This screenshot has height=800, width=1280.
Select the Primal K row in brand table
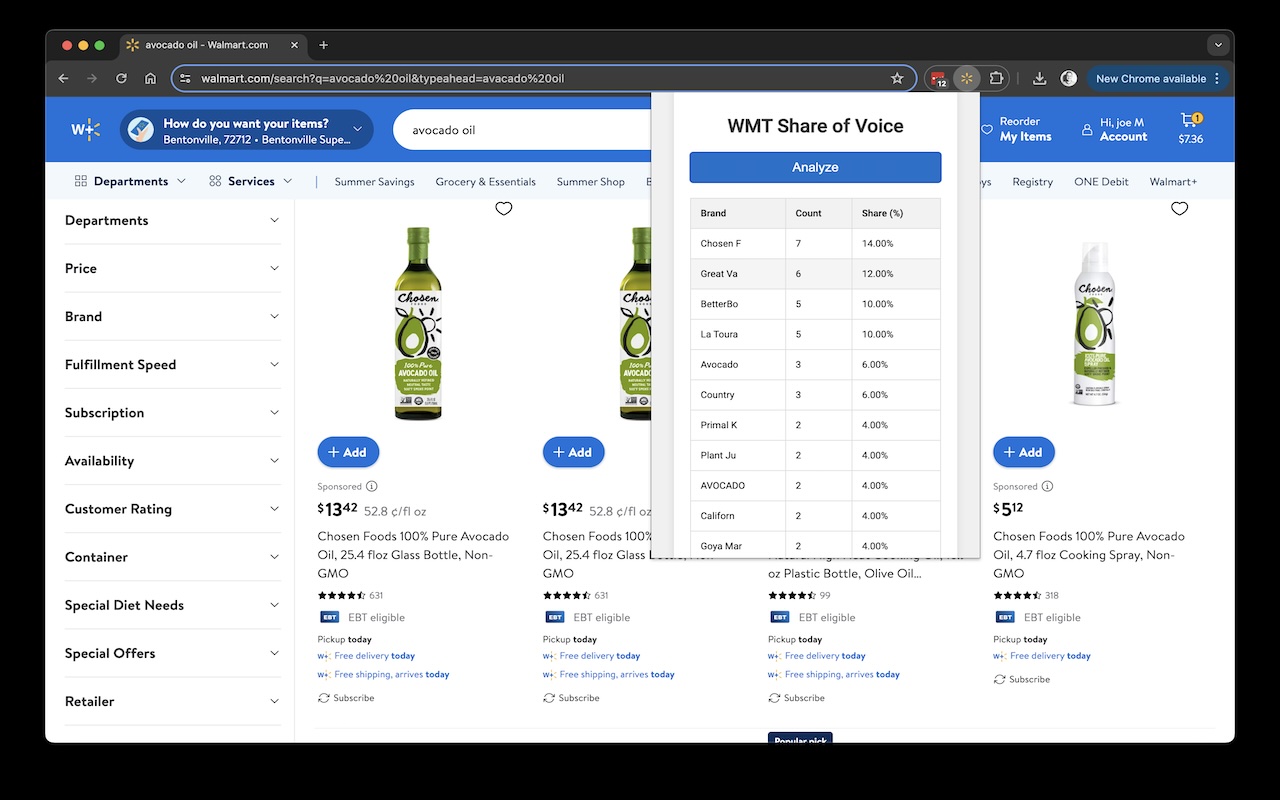815,425
